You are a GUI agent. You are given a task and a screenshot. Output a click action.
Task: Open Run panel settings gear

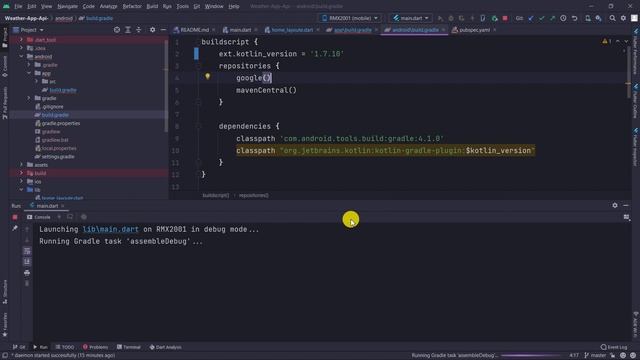tap(615, 206)
